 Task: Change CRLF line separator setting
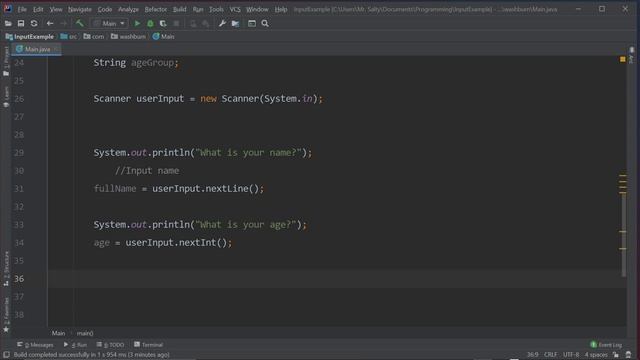551,355
